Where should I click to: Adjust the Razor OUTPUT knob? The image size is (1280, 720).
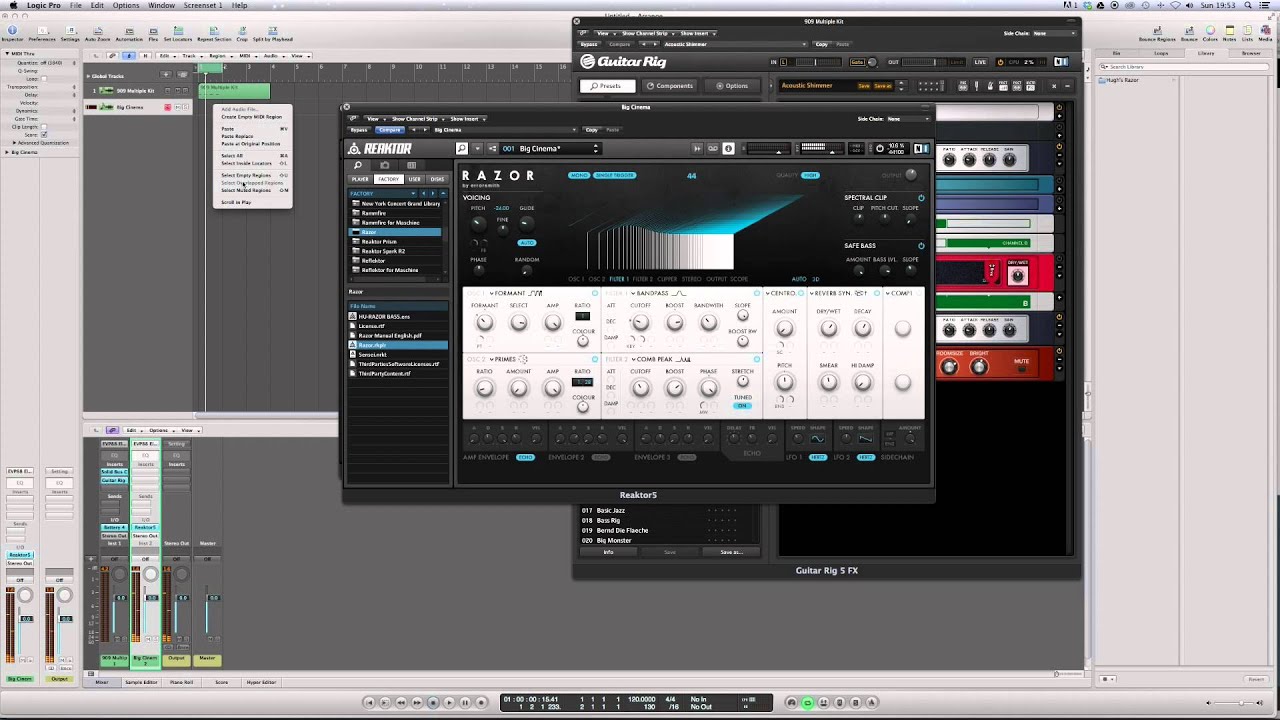coord(911,175)
